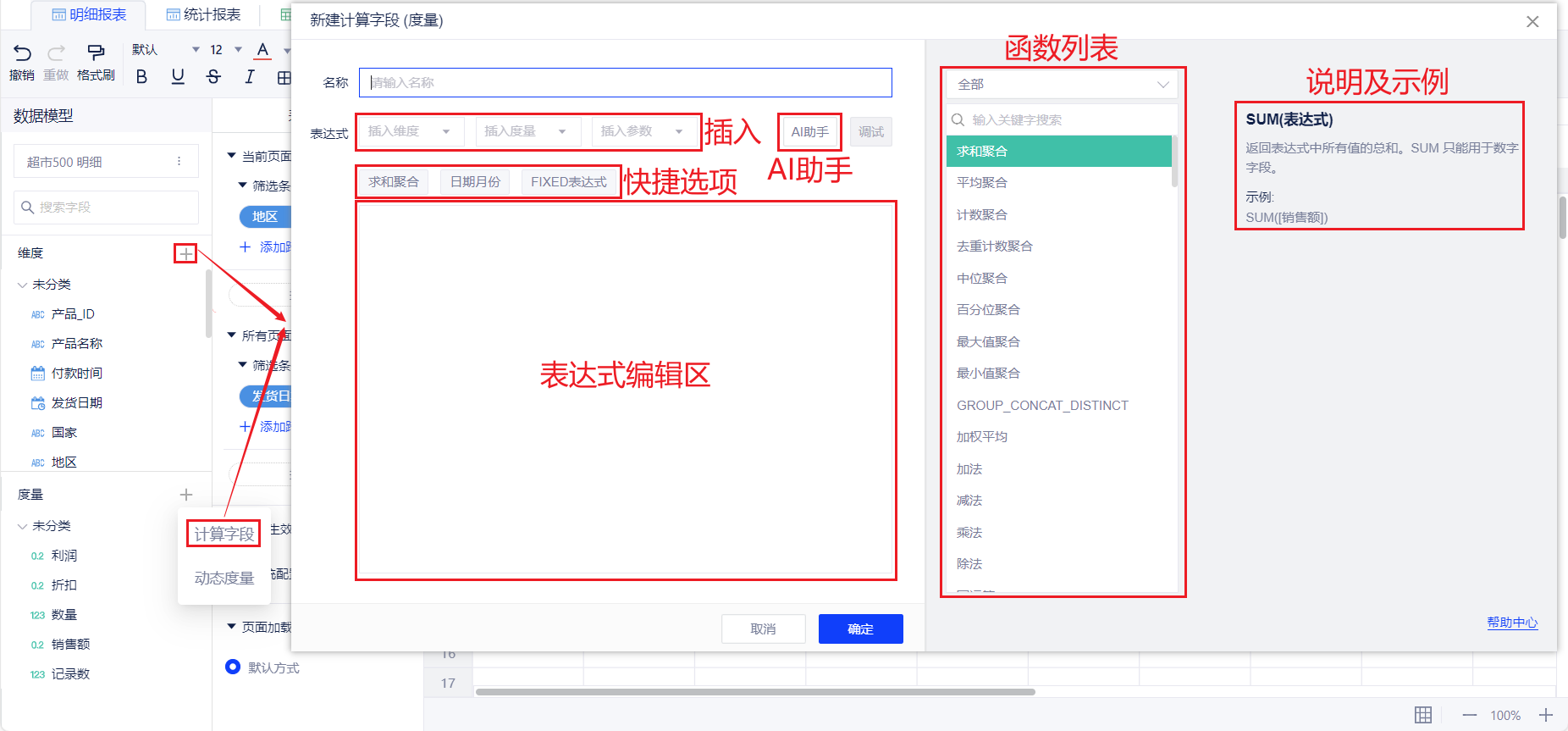Open the font color picker
This screenshot has height=731, width=1568.
click(x=263, y=50)
